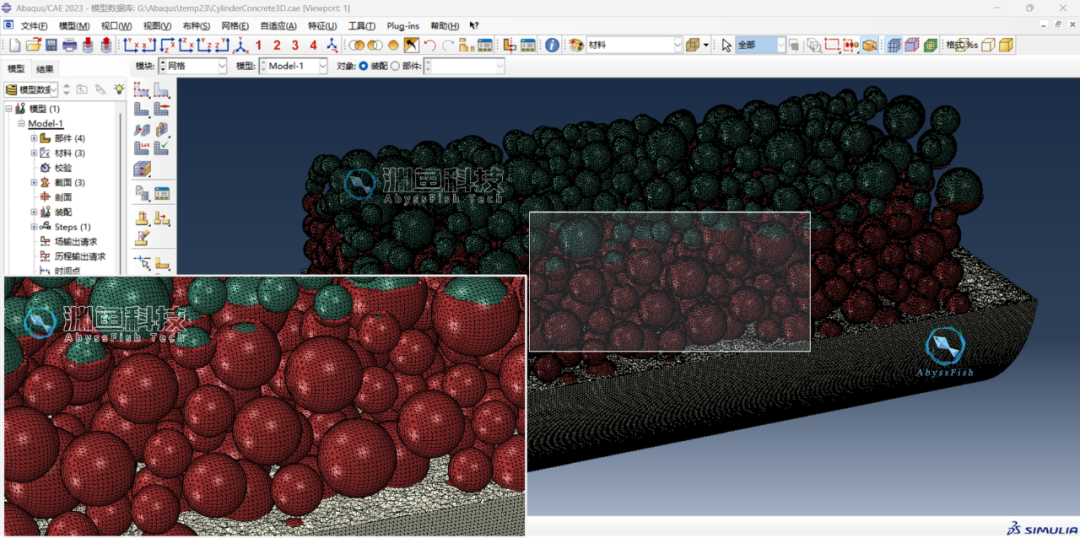Open a model database with folder icon
The height and width of the screenshot is (538, 1080).
[33, 45]
